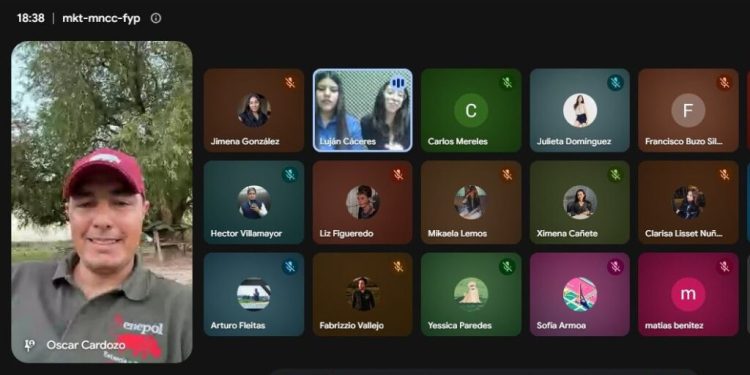Click Fabrizzio Vallejo's muted microphone icon
The width and height of the screenshot is (750, 375).
click(x=398, y=267)
